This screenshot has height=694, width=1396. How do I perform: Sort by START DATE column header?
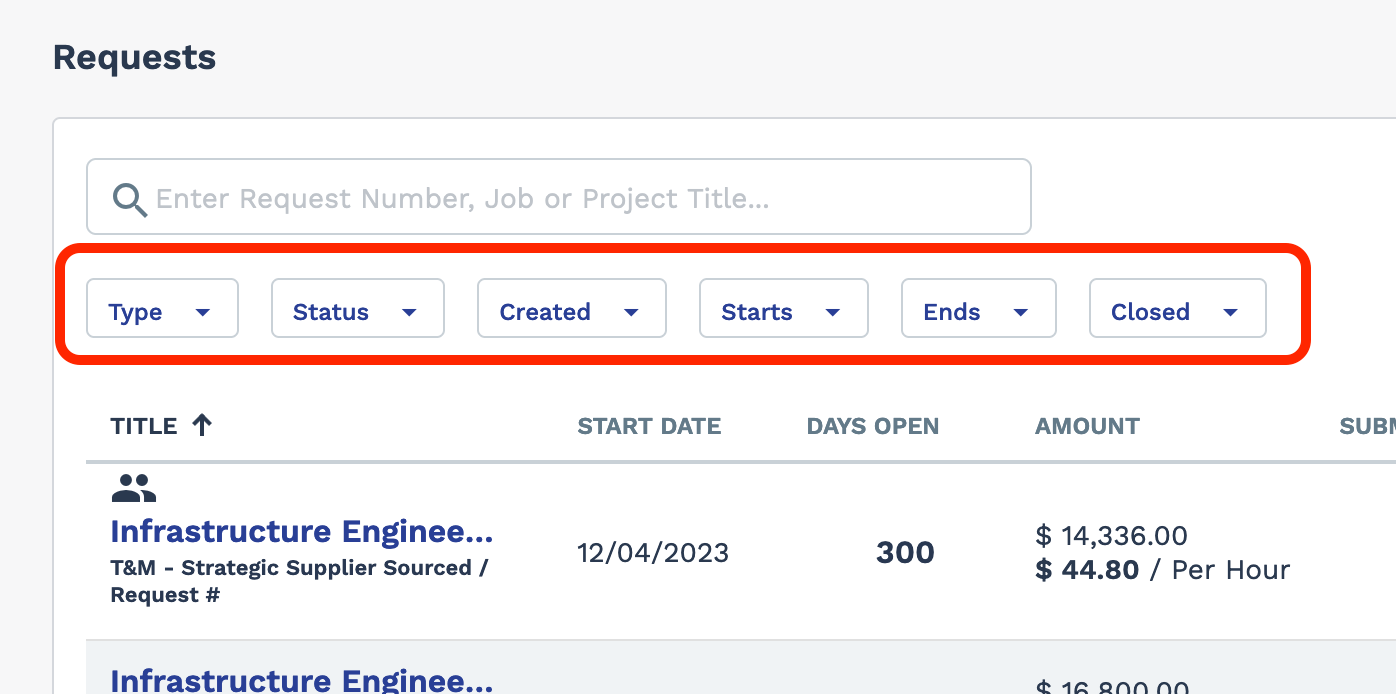pyautogui.click(x=649, y=426)
